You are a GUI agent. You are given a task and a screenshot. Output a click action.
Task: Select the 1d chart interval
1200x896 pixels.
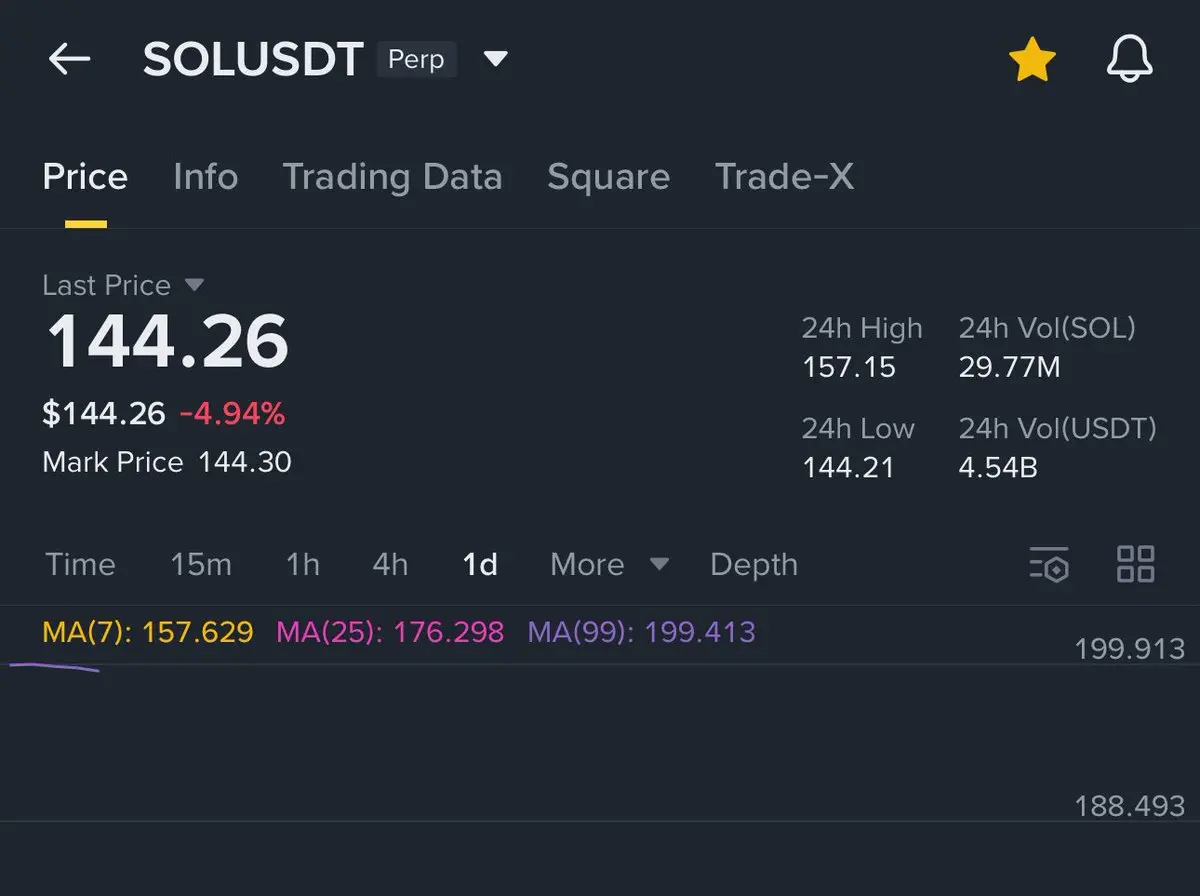(480, 564)
